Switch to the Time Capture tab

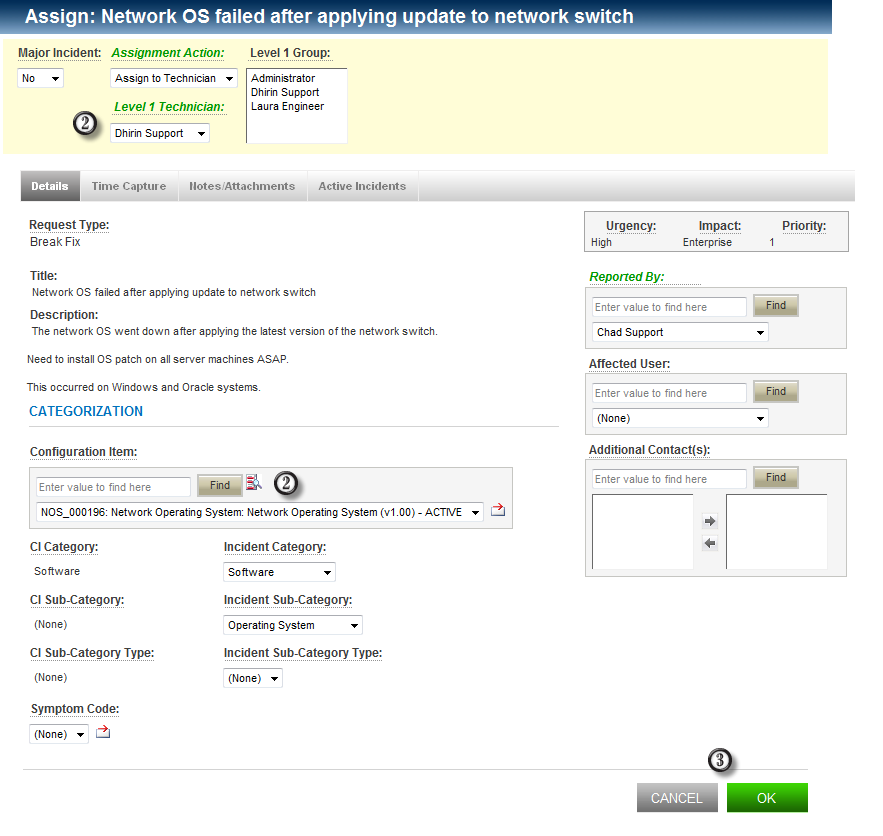[x=129, y=186]
